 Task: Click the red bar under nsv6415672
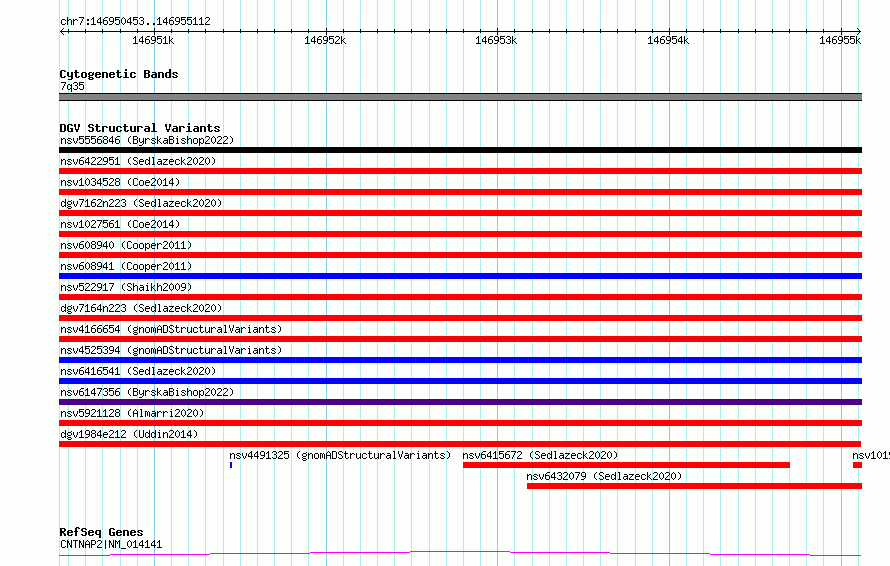[x=626, y=465]
